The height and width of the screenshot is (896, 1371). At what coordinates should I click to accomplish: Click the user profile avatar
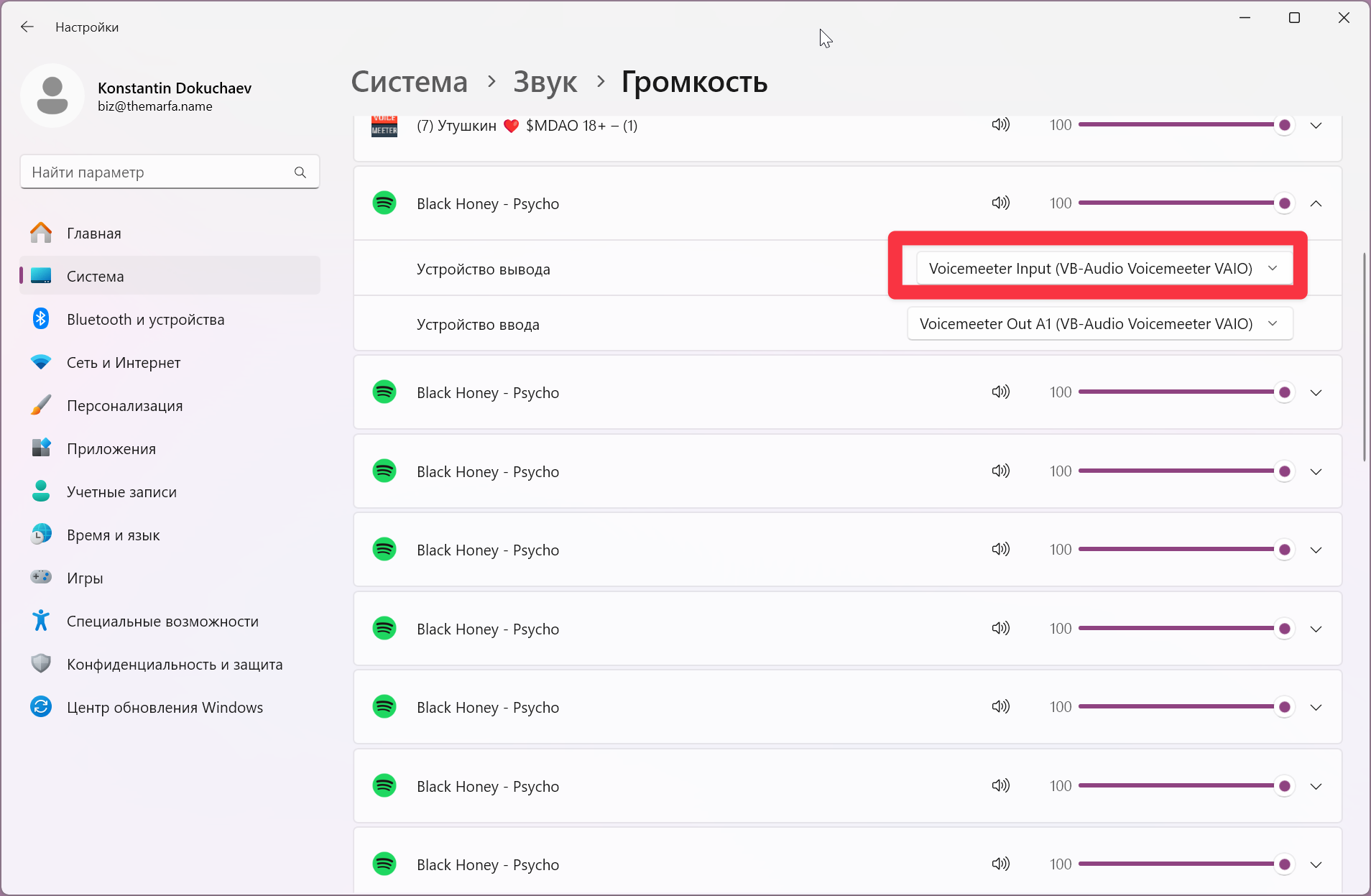[x=52, y=96]
